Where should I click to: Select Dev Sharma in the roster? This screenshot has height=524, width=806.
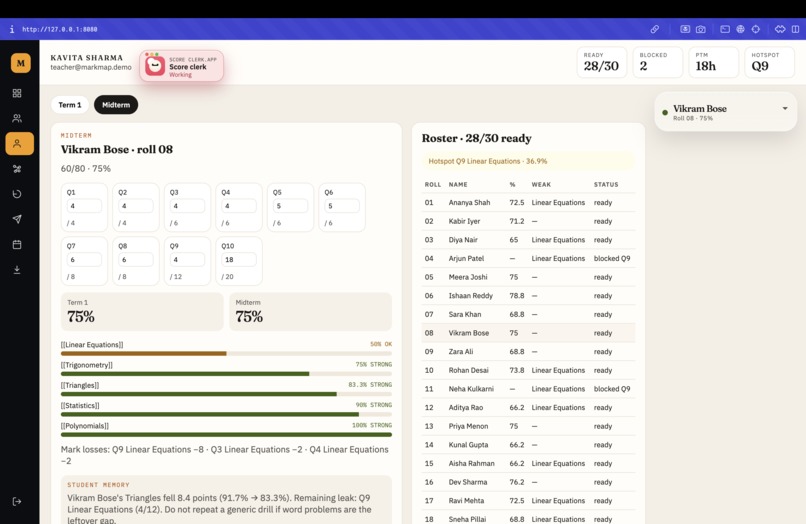coord(528,482)
